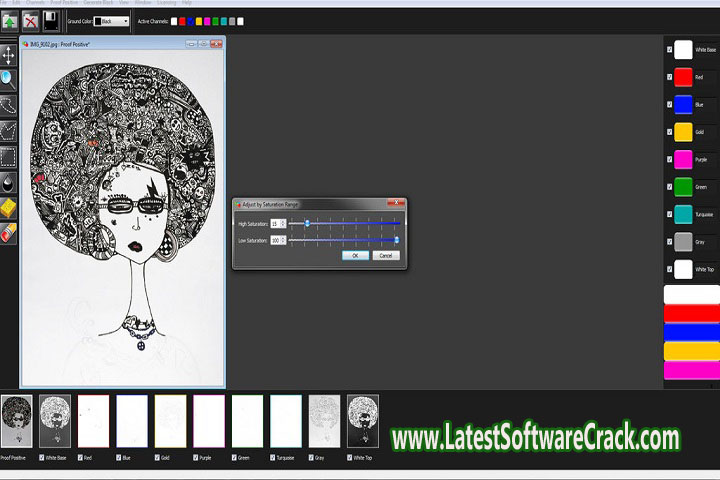Open the Ground Color dropdown
This screenshot has height=480, width=720.
click(x=112, y=21)
